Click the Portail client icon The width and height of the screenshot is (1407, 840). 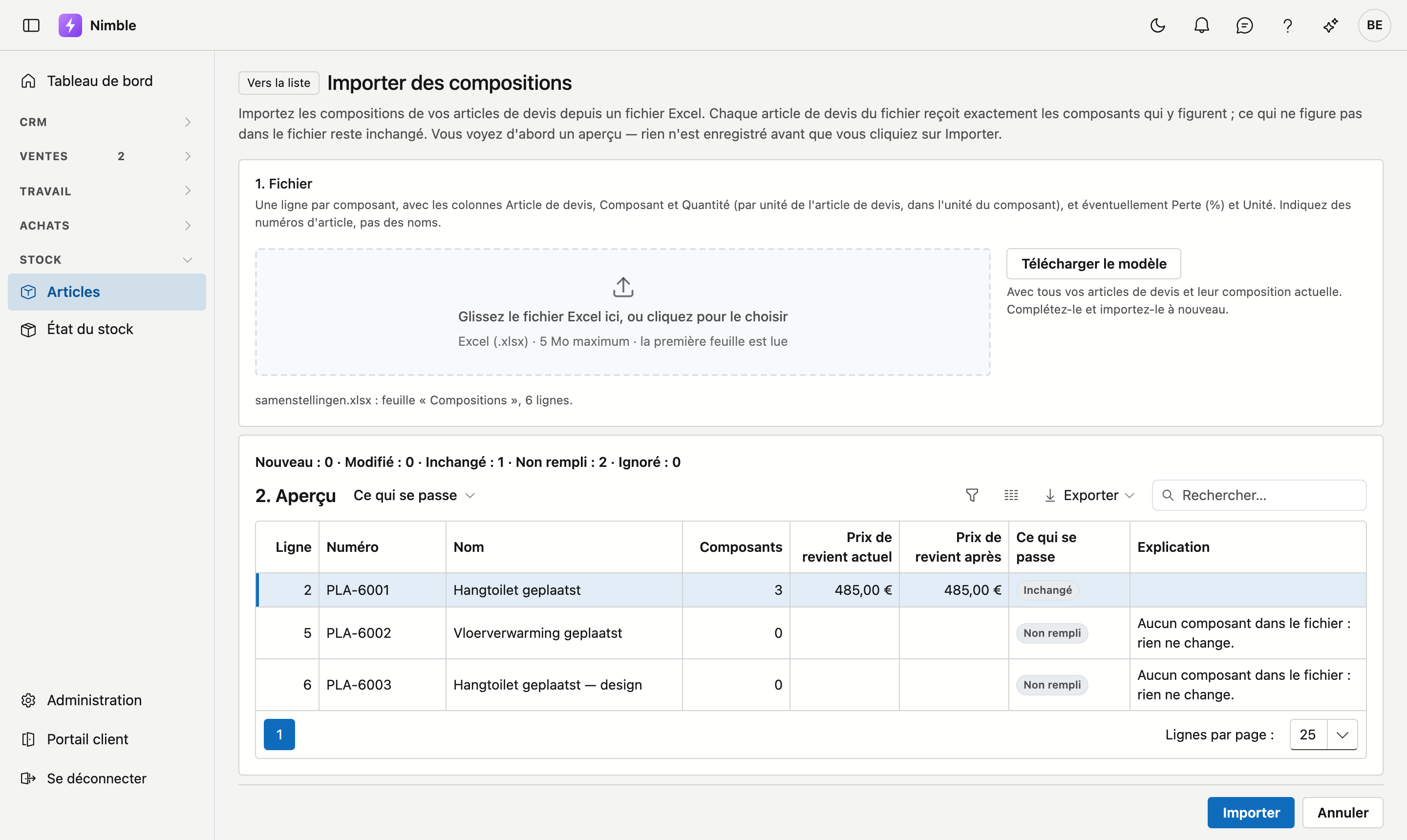[x=28, y=739]
